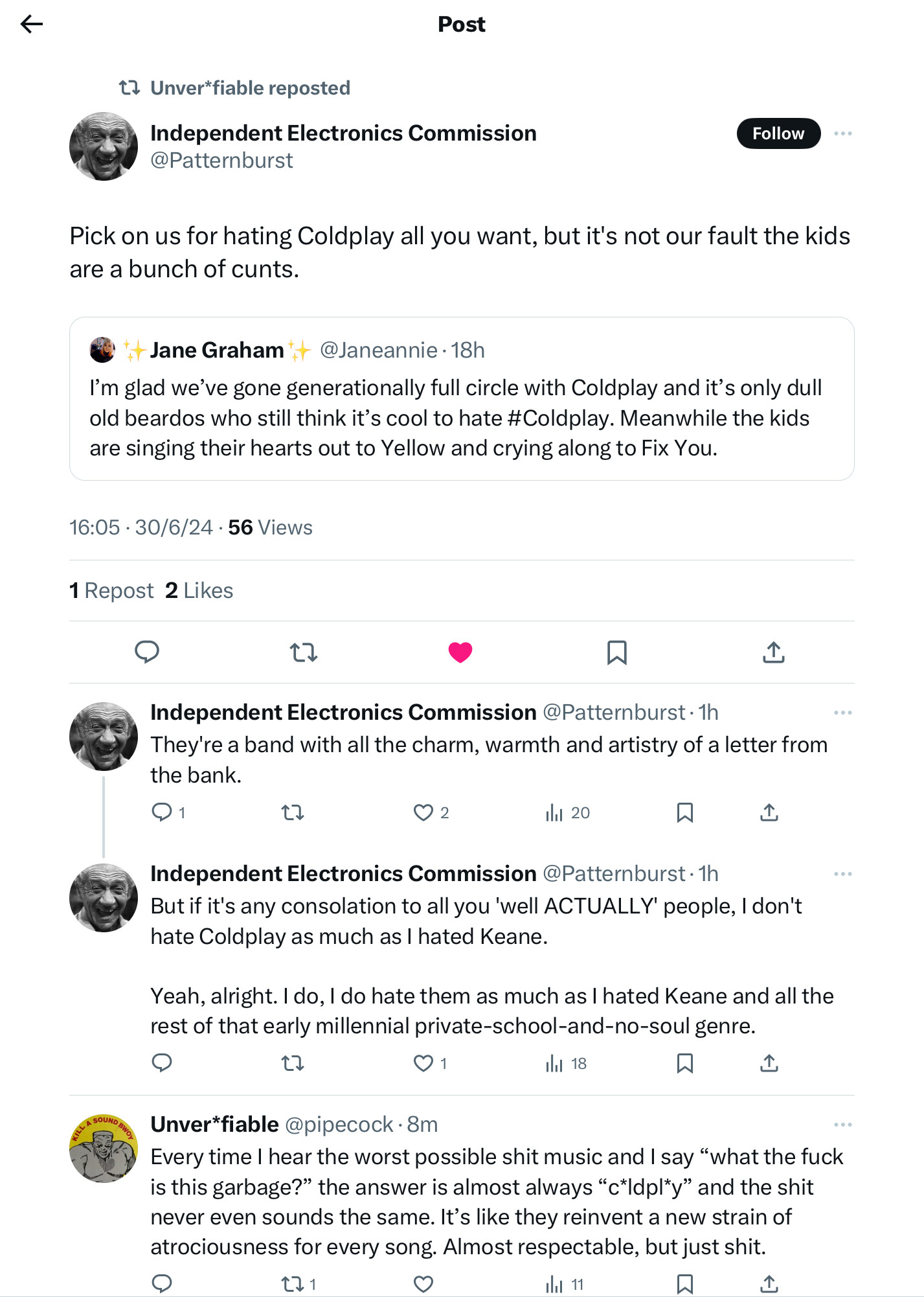Reply to the 'letter from the bank' post

click(x=162, y=812)
